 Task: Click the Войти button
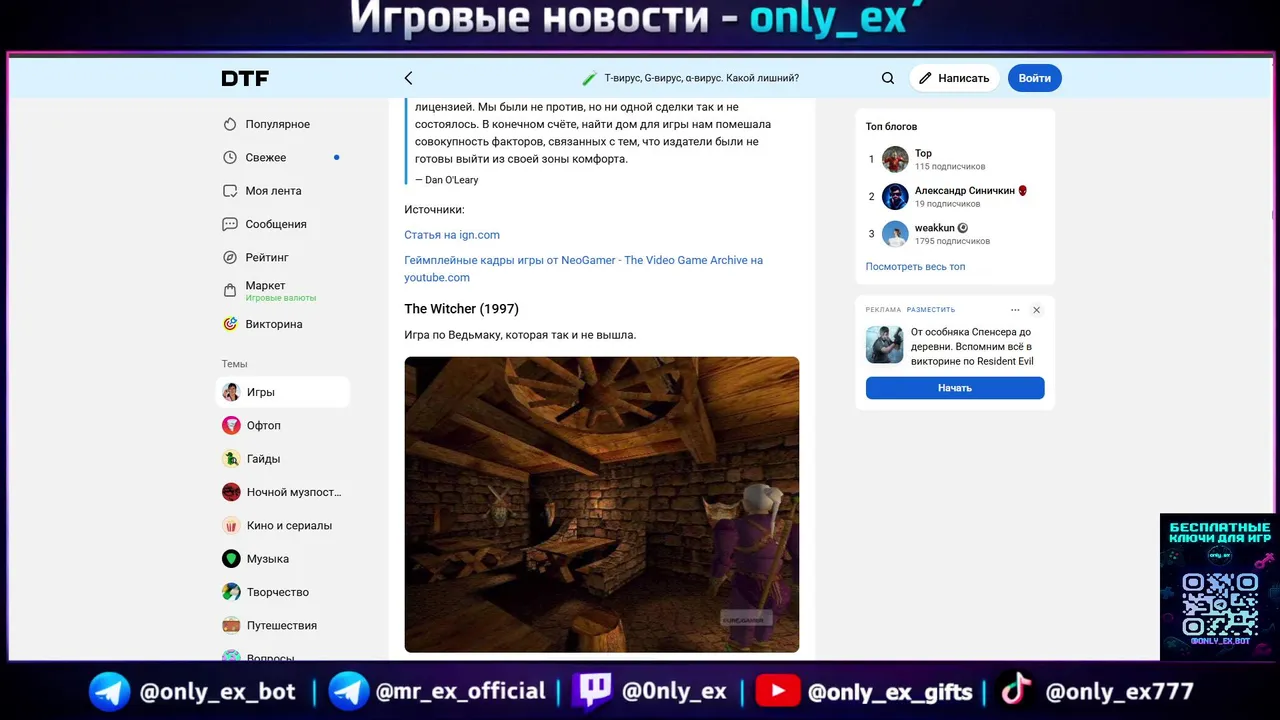pos(1035,78)
